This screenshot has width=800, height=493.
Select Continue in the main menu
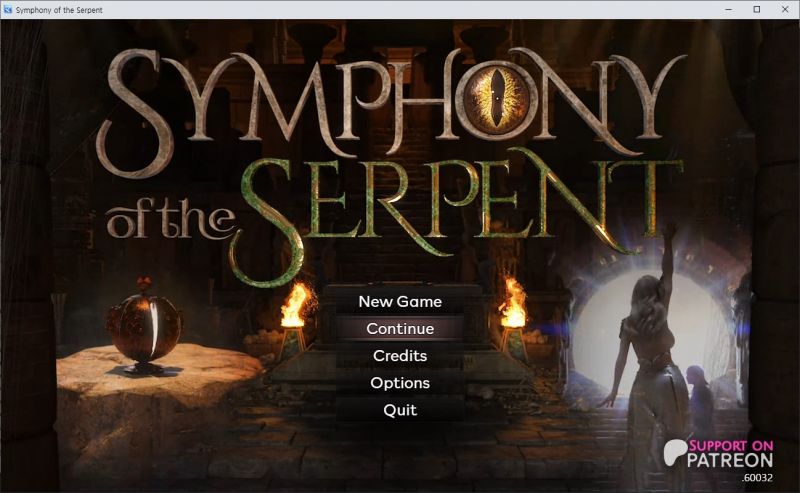click(x=400, y=329)
